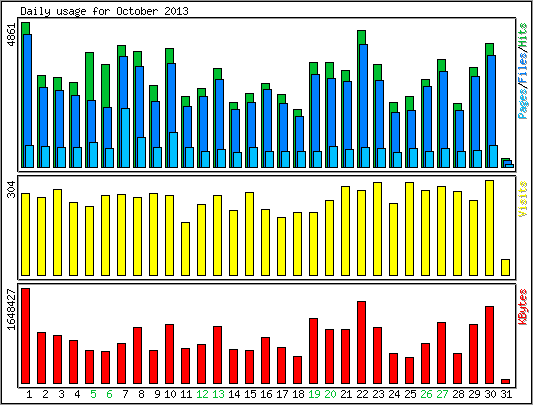Image resolution: width=533 pixels, height=405 pixels.
Task: Click the red KBytes bar for day 10
Action: tap(170, 354)
